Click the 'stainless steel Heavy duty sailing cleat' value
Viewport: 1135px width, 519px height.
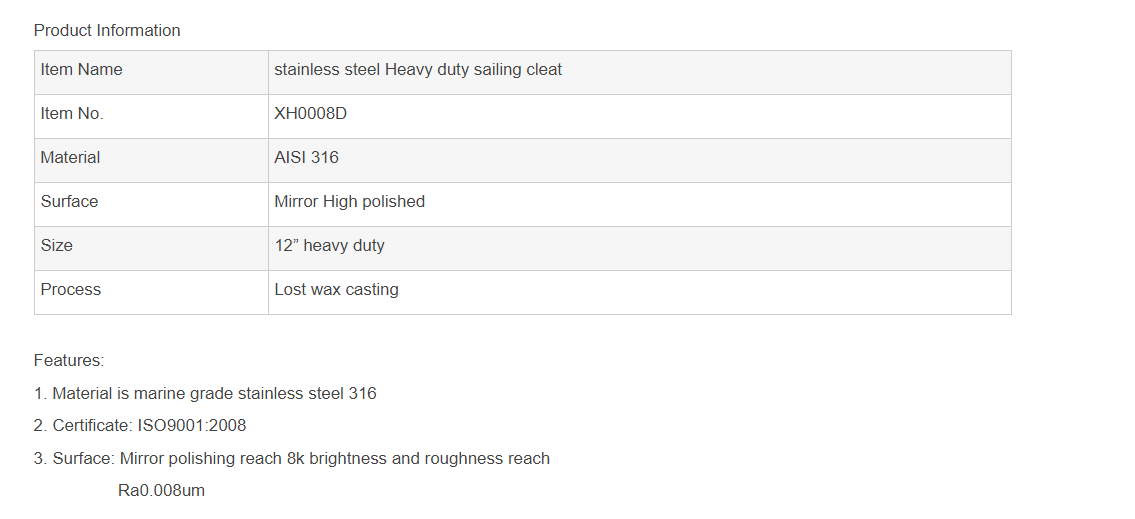tap(418, 70)
